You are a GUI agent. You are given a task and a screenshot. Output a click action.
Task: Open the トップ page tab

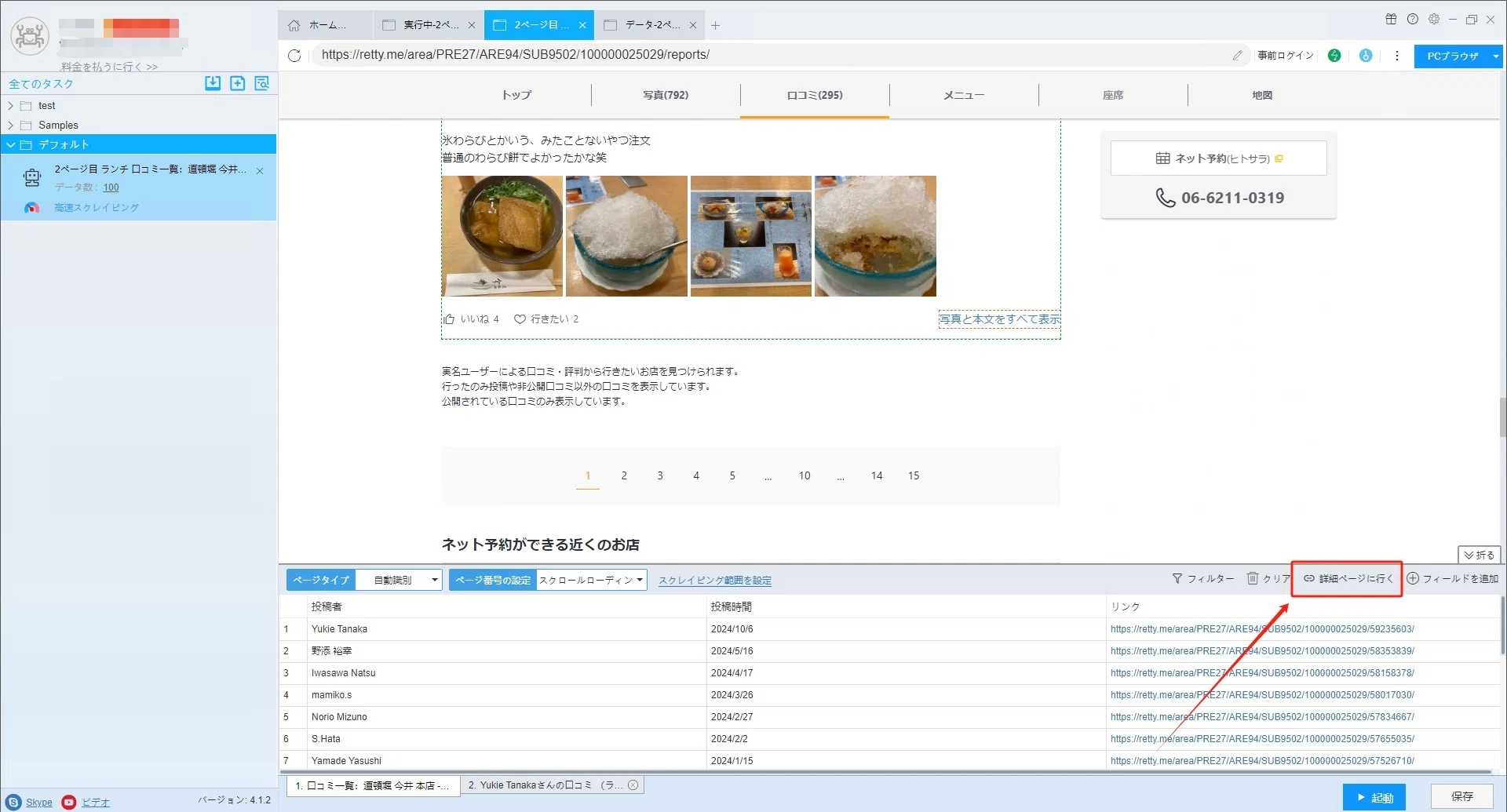pyautogui.click(x=516, y=95)
